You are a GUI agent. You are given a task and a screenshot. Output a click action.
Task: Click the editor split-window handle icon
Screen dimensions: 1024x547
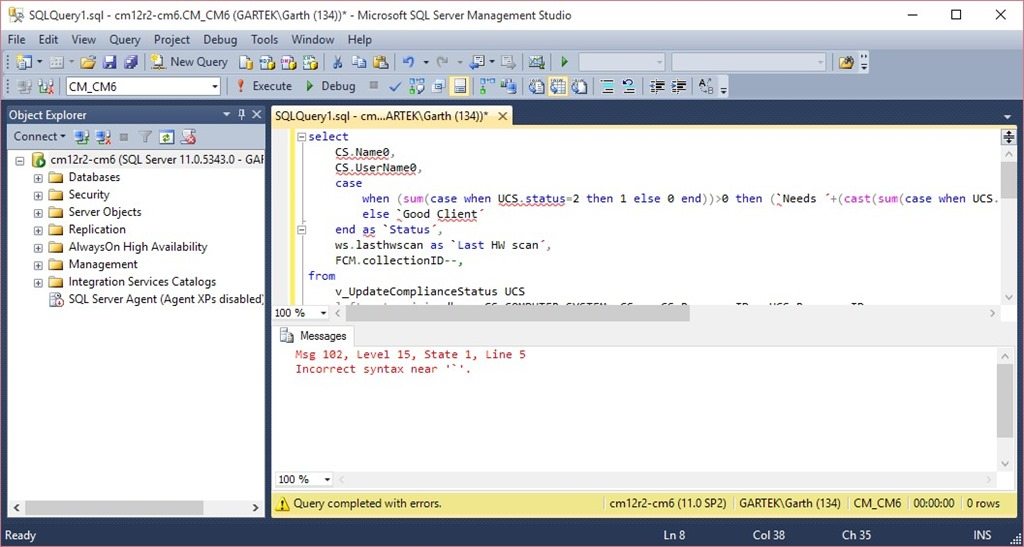pyautogui.click(x=1008, y=137)
